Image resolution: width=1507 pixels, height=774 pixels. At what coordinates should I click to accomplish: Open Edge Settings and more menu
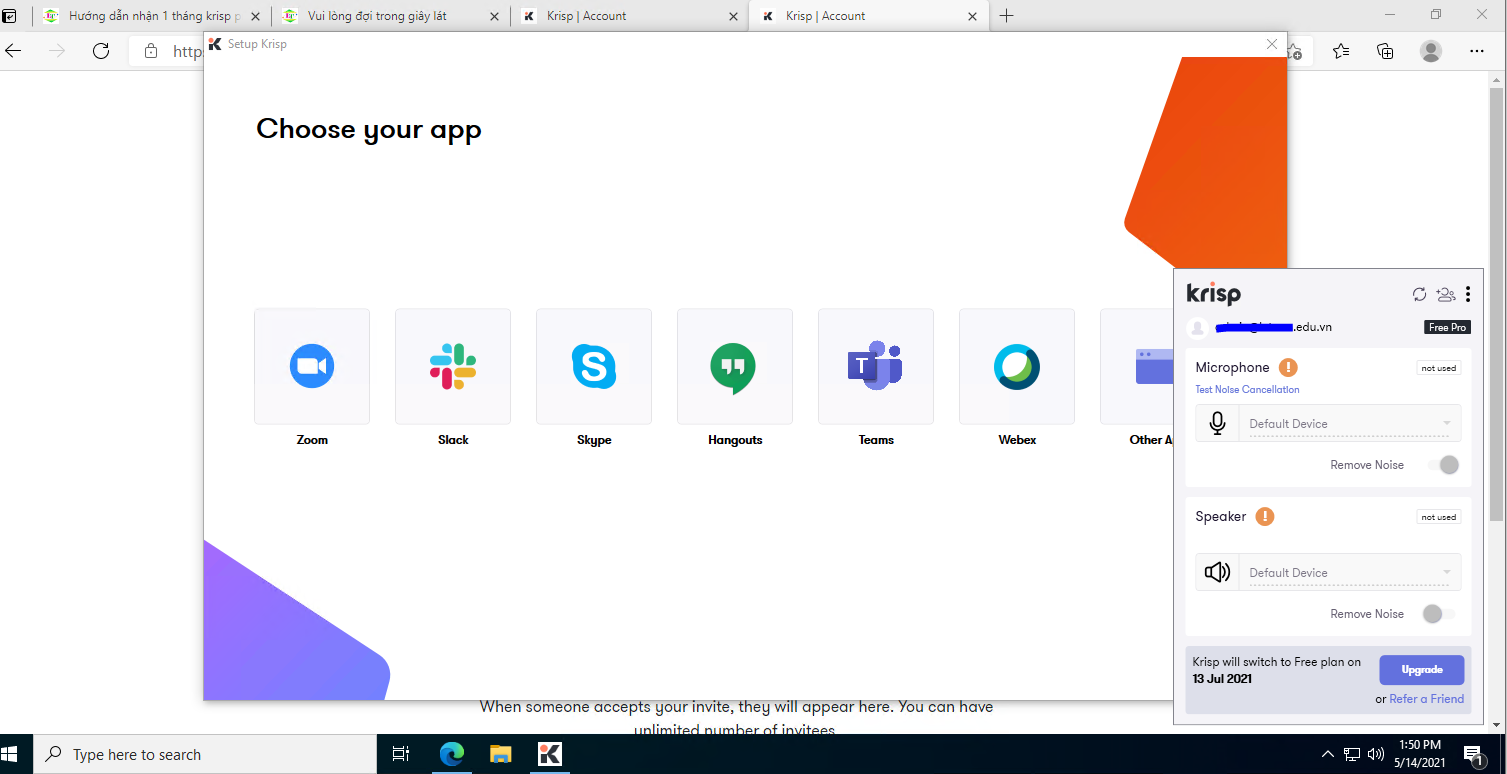tap(1477, 51)
